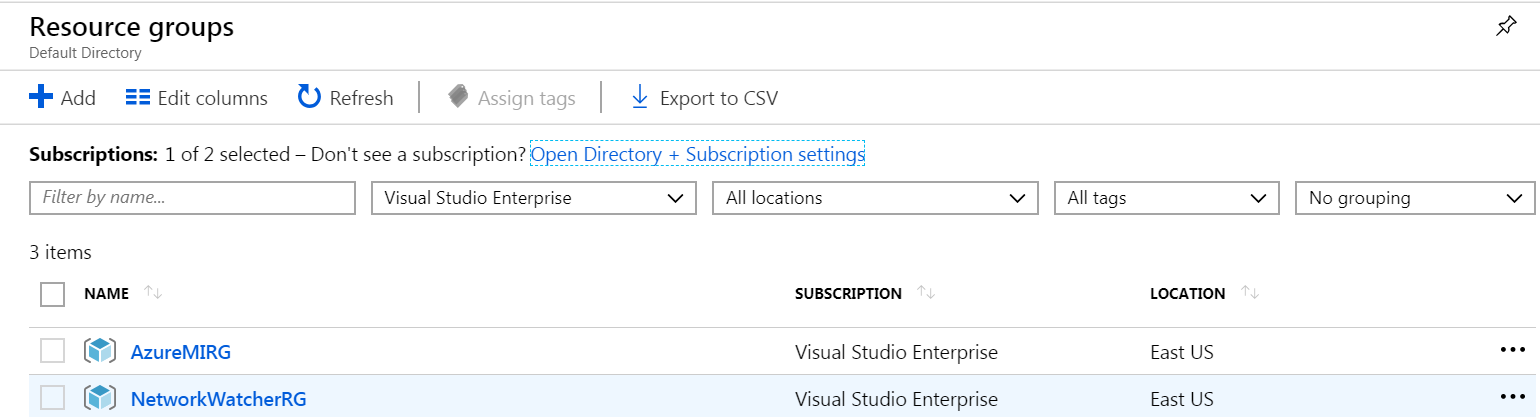
Task: Sort by the NAME column arrows
Action: tap(153, 293)
